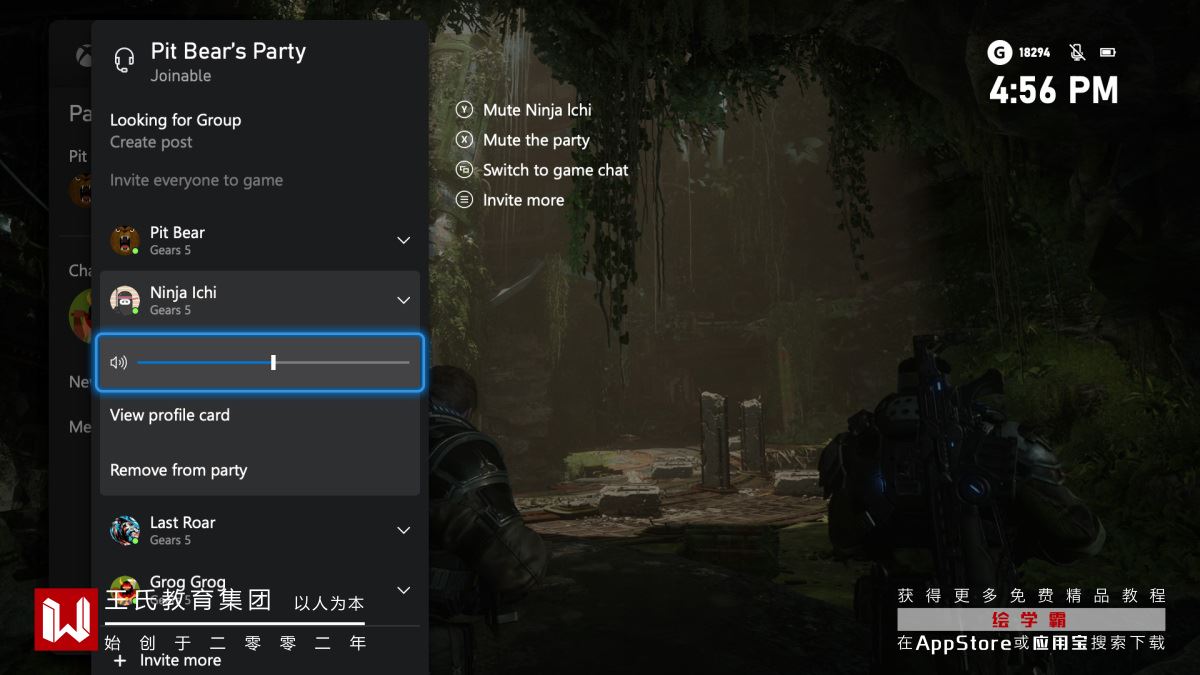This screenshot has width=1200, height=675.
Task: Click Pit Bear's avatar picture
Action: [124, 241]
